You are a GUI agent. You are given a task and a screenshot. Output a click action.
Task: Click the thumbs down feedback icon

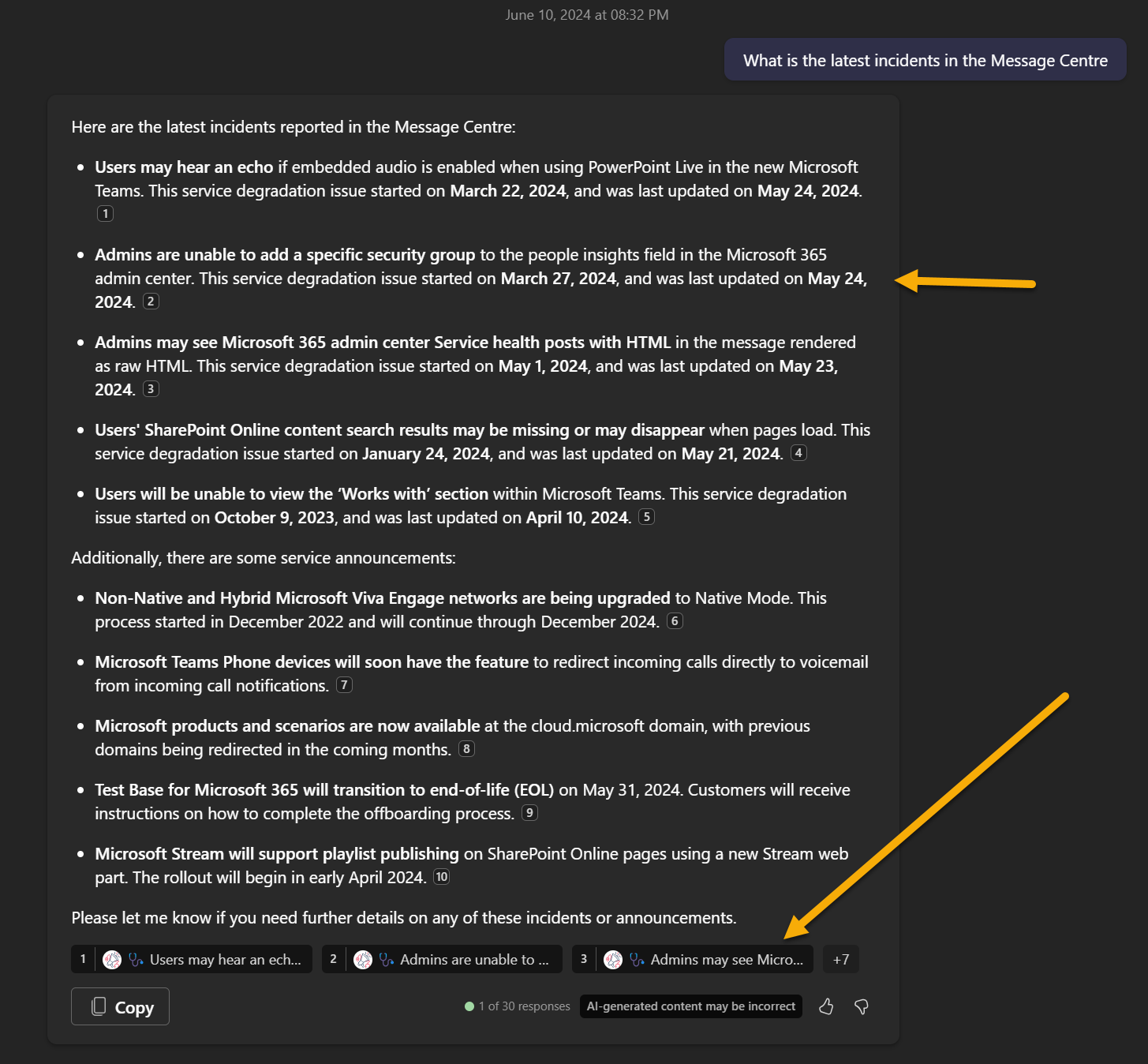pyautogui.click(x=862, y=1006)
